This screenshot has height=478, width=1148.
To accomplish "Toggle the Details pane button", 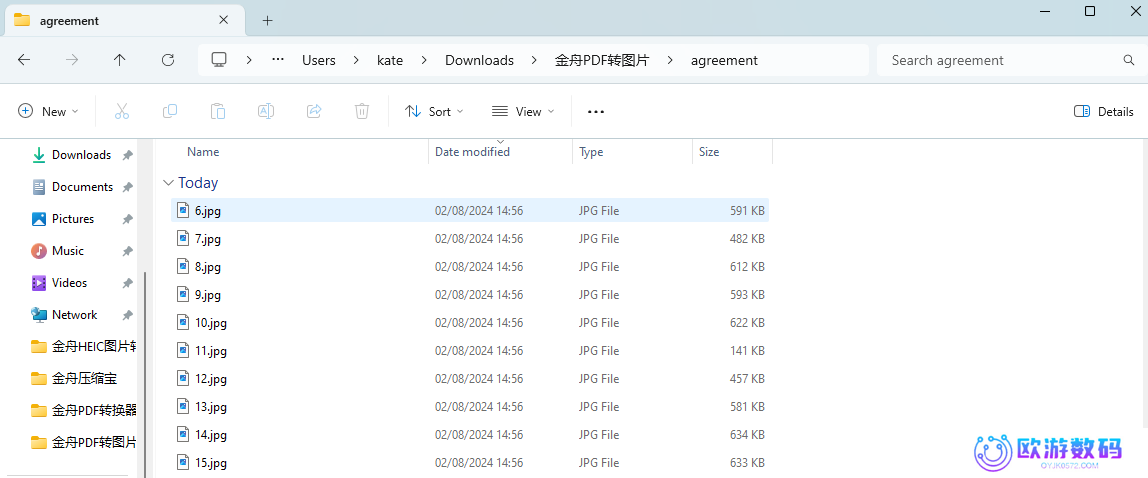I will tap(1103, 111).
